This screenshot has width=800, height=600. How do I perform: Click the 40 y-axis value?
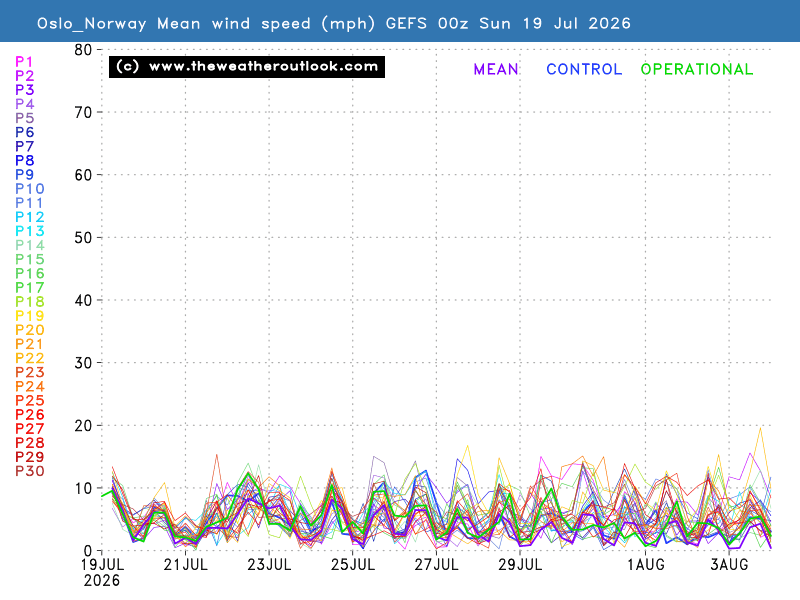pyautogui.click(x=83, y=301)
